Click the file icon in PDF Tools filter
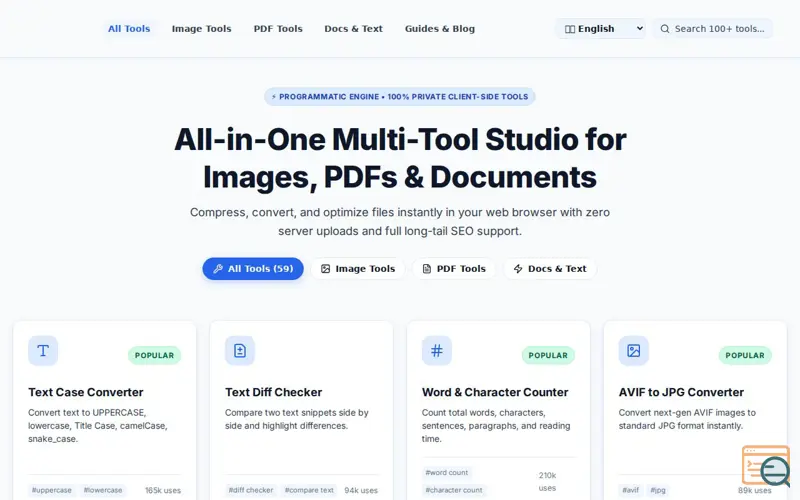This screenshot has height=500, width=800. coord(427,269)
